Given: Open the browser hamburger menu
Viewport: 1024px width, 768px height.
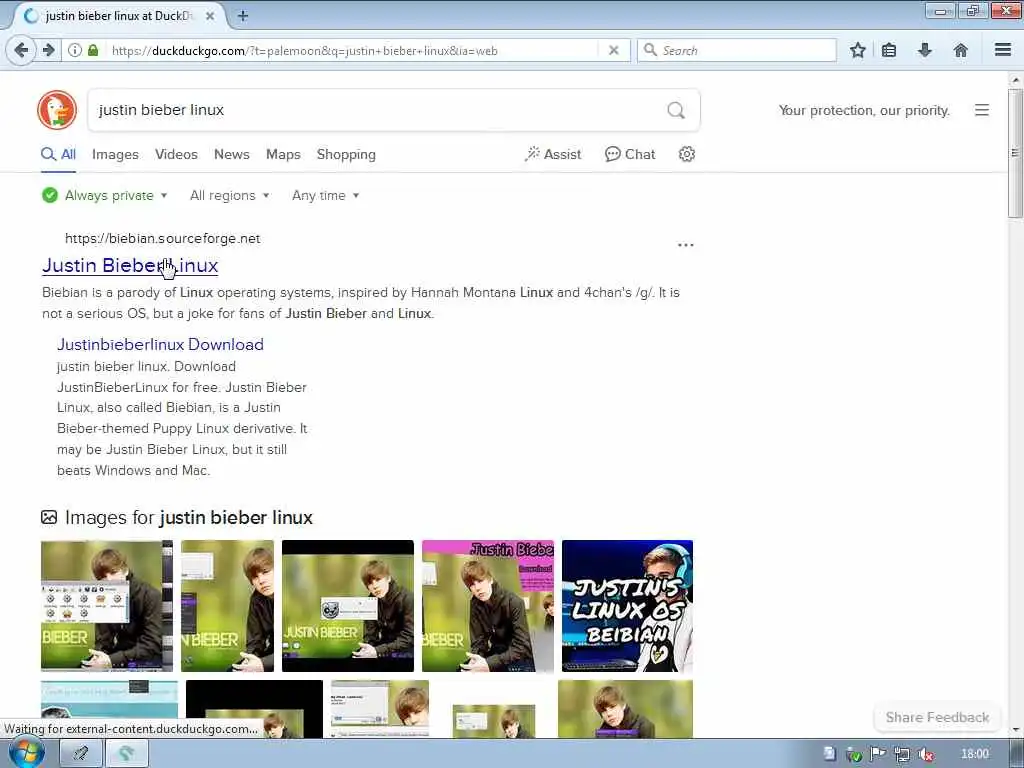Looking at the screenshot, I should tap(1003, 50).
